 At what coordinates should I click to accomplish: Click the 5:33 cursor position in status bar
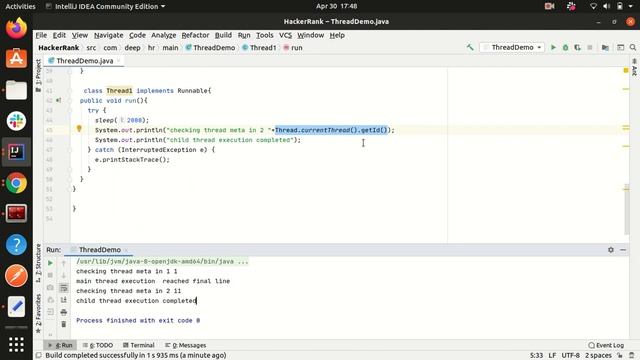pos(536,355)
